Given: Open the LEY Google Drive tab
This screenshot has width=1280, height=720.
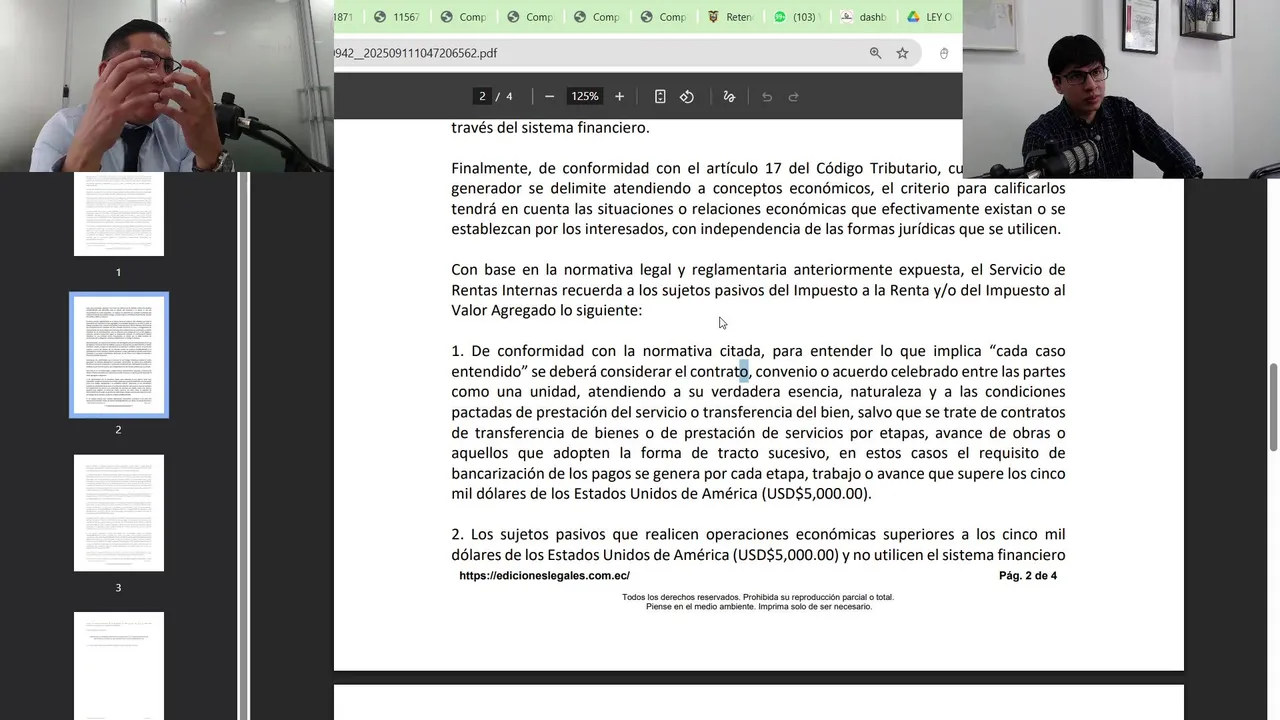Looking at the screenshot, I should pyautogui.click(x=929, y=17).
